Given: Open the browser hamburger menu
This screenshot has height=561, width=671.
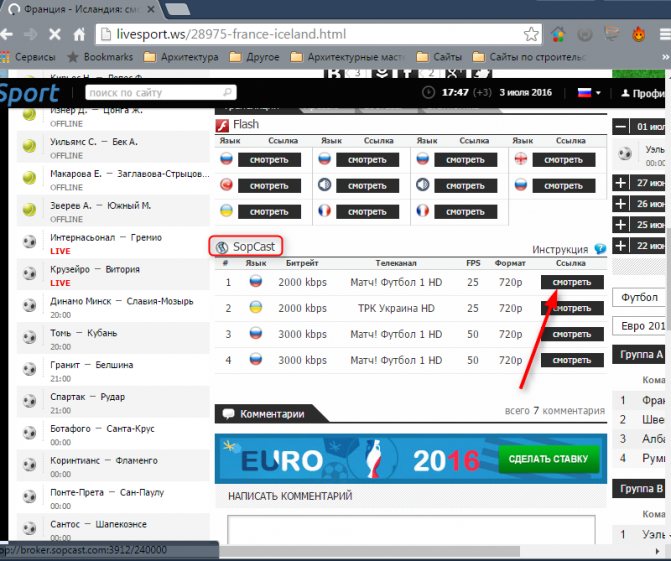Looking at the screenshot, I should [665, 34].
